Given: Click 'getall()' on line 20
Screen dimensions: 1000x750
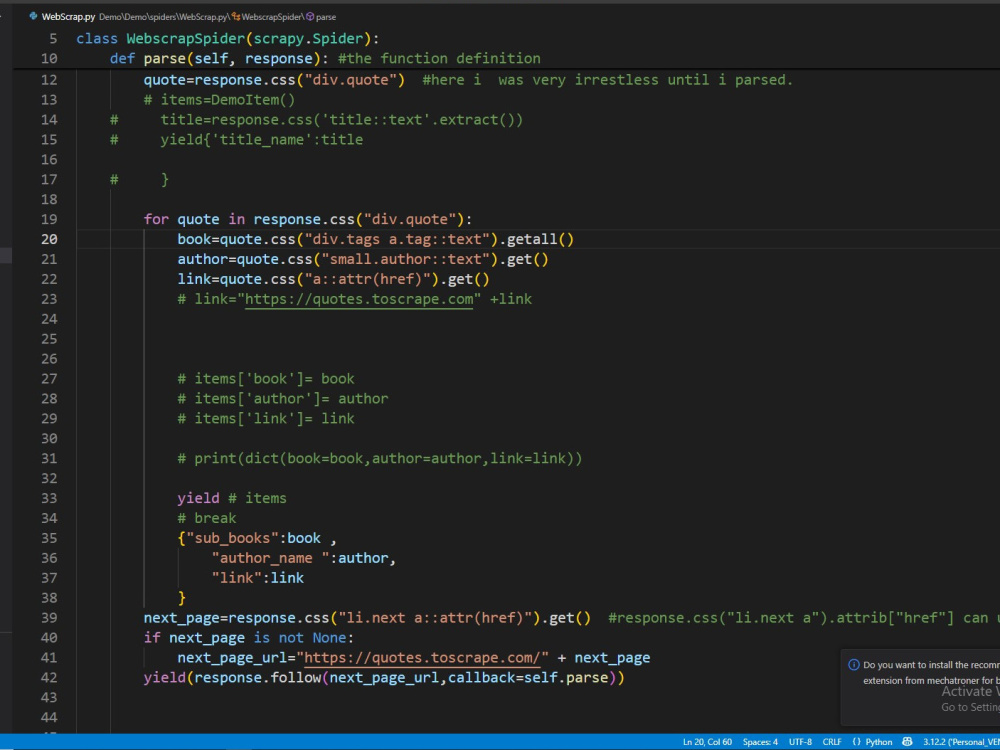Looking at the screenshot, I should (x=541, y=239).
